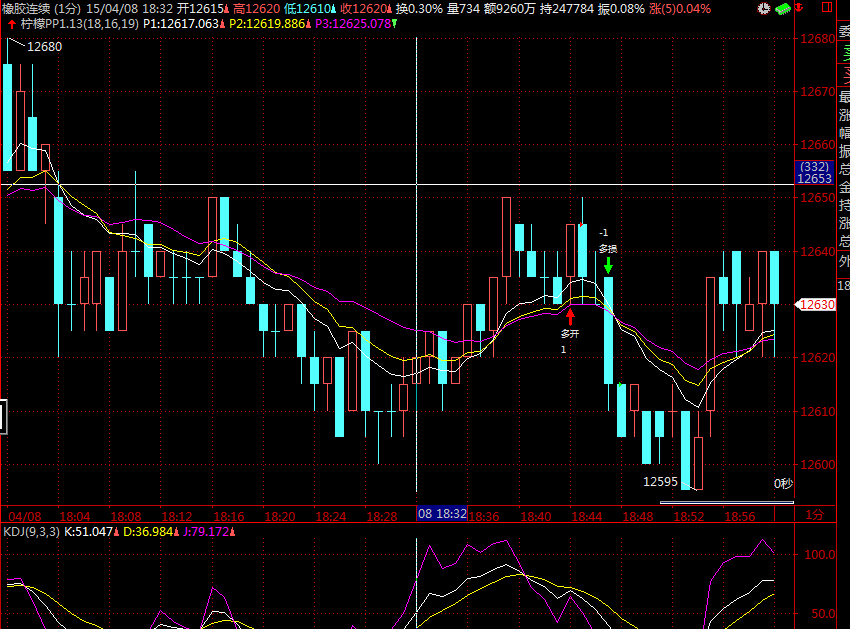This screenshot has height=629, width=850.
Task: Open the (1分) period selector in title
Action: click(x=67, y=8)
